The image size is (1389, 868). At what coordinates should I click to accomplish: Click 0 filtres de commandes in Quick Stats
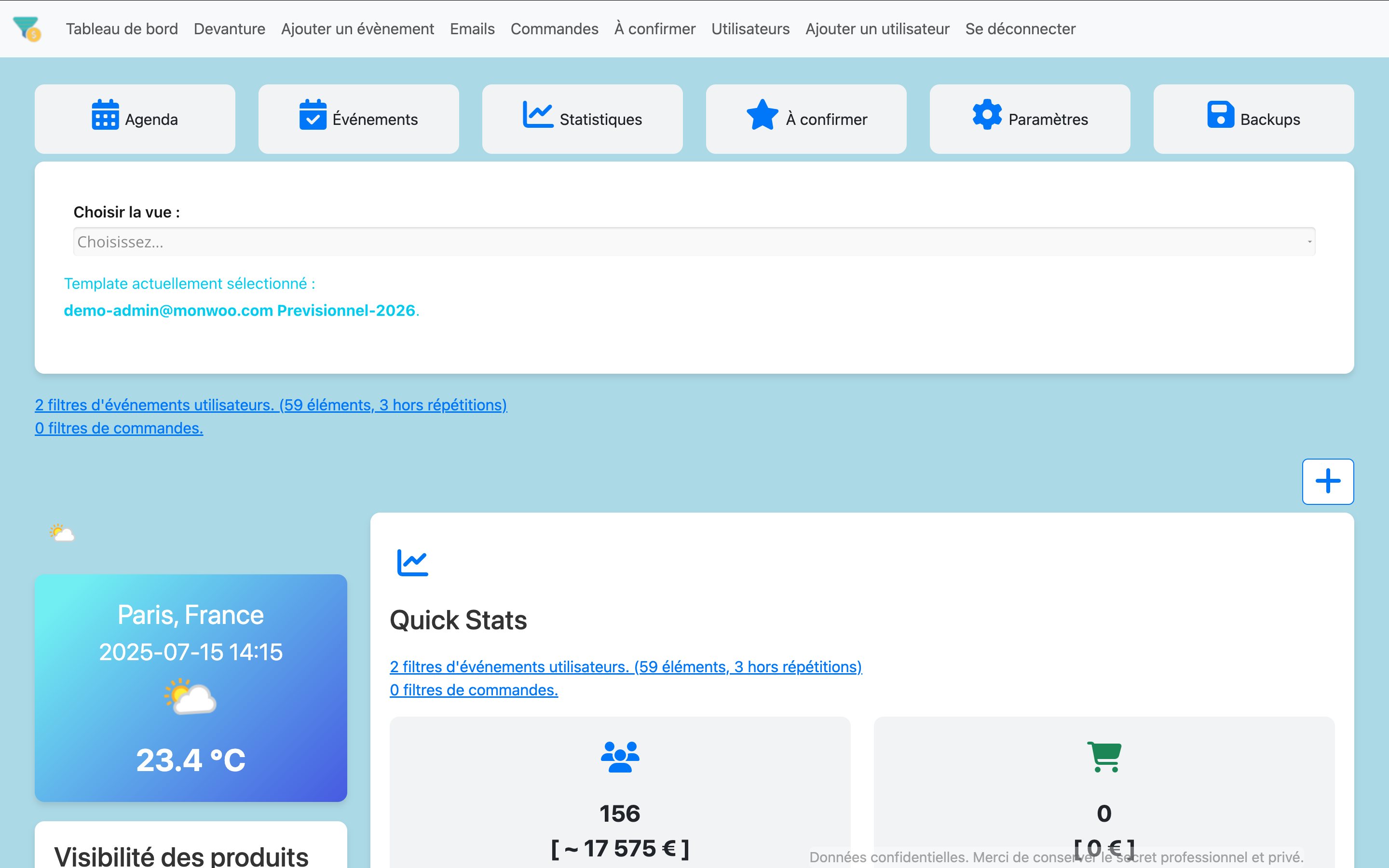pyautogui.click(x=474, y=690)
